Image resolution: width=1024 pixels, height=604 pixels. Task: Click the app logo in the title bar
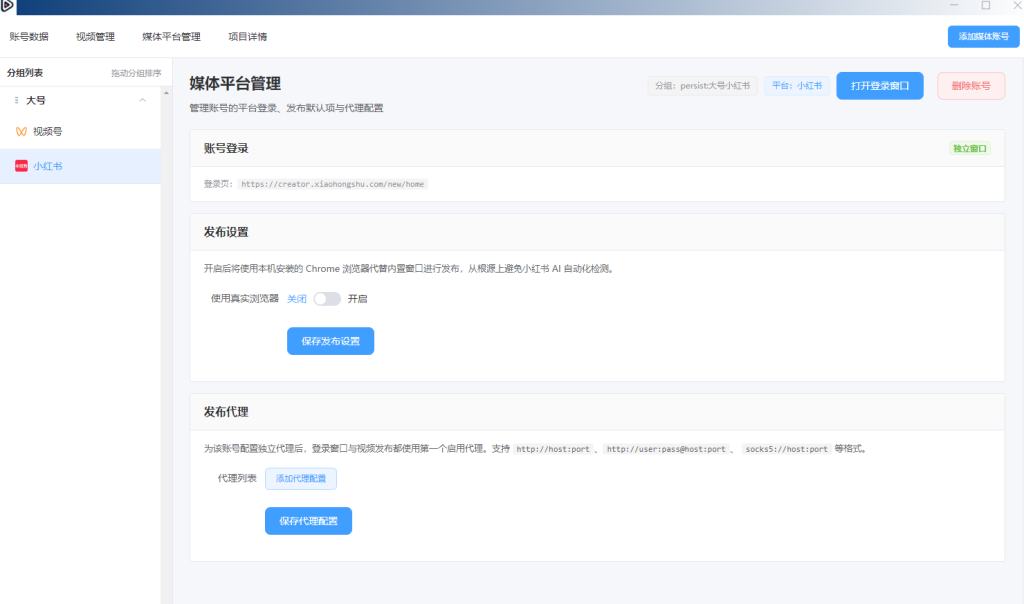(x=7, y=6)
